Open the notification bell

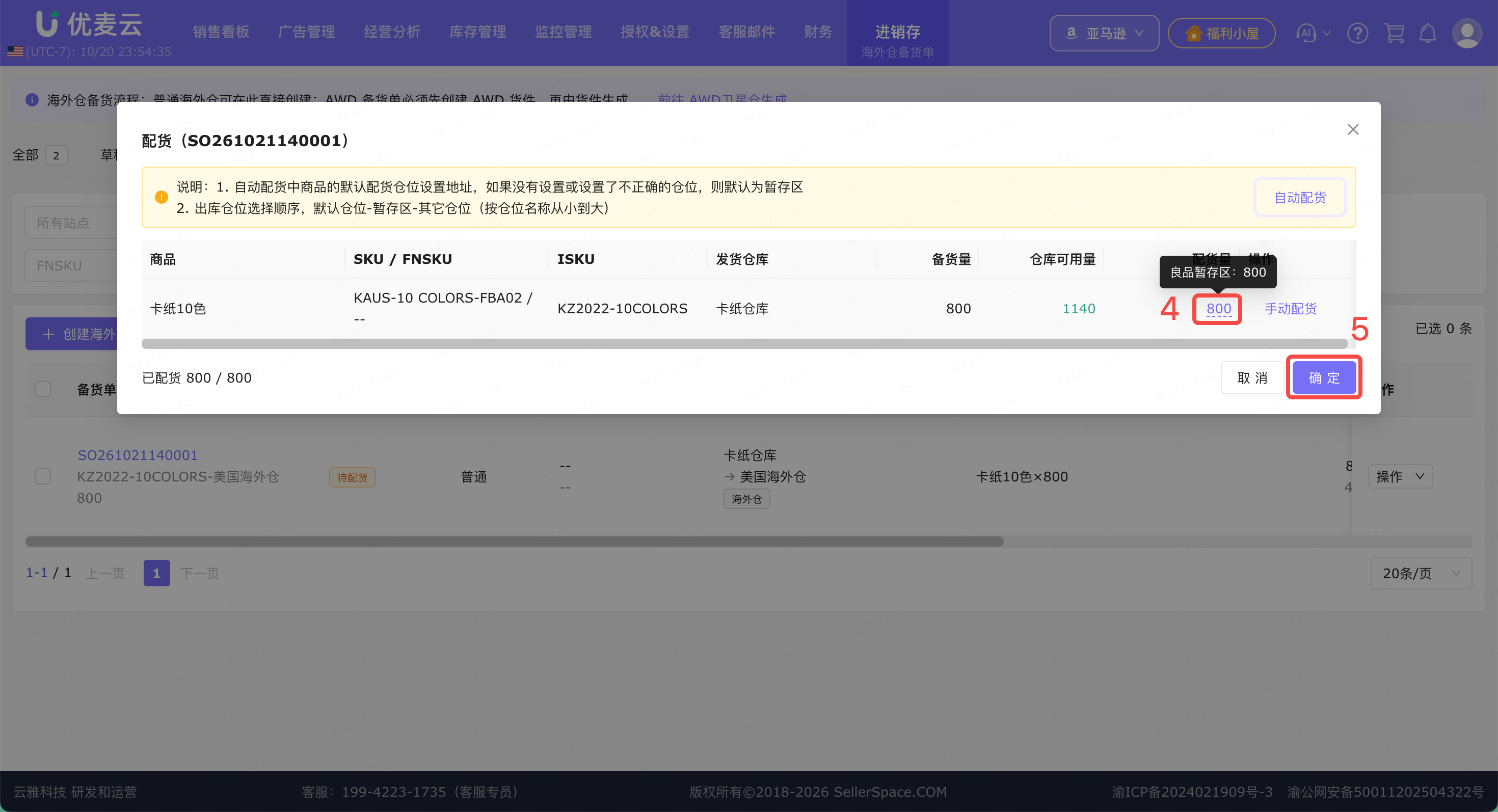[1428, 33]
